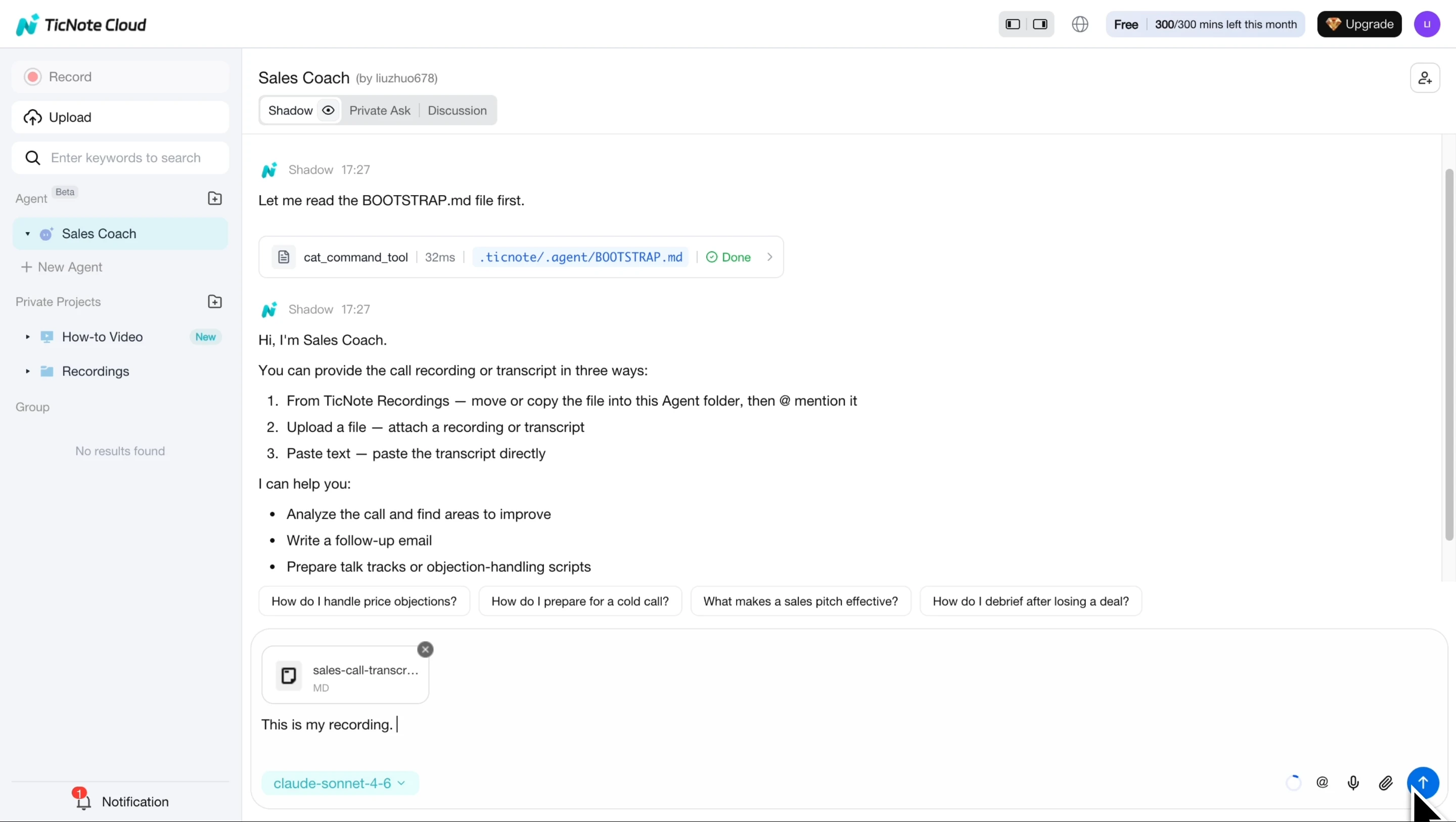Image resolution: width=1456 pixels, height=822 pixels.
Task: Select "How do I handle price objections?" suggestion
Action: [x=364, y=602]
